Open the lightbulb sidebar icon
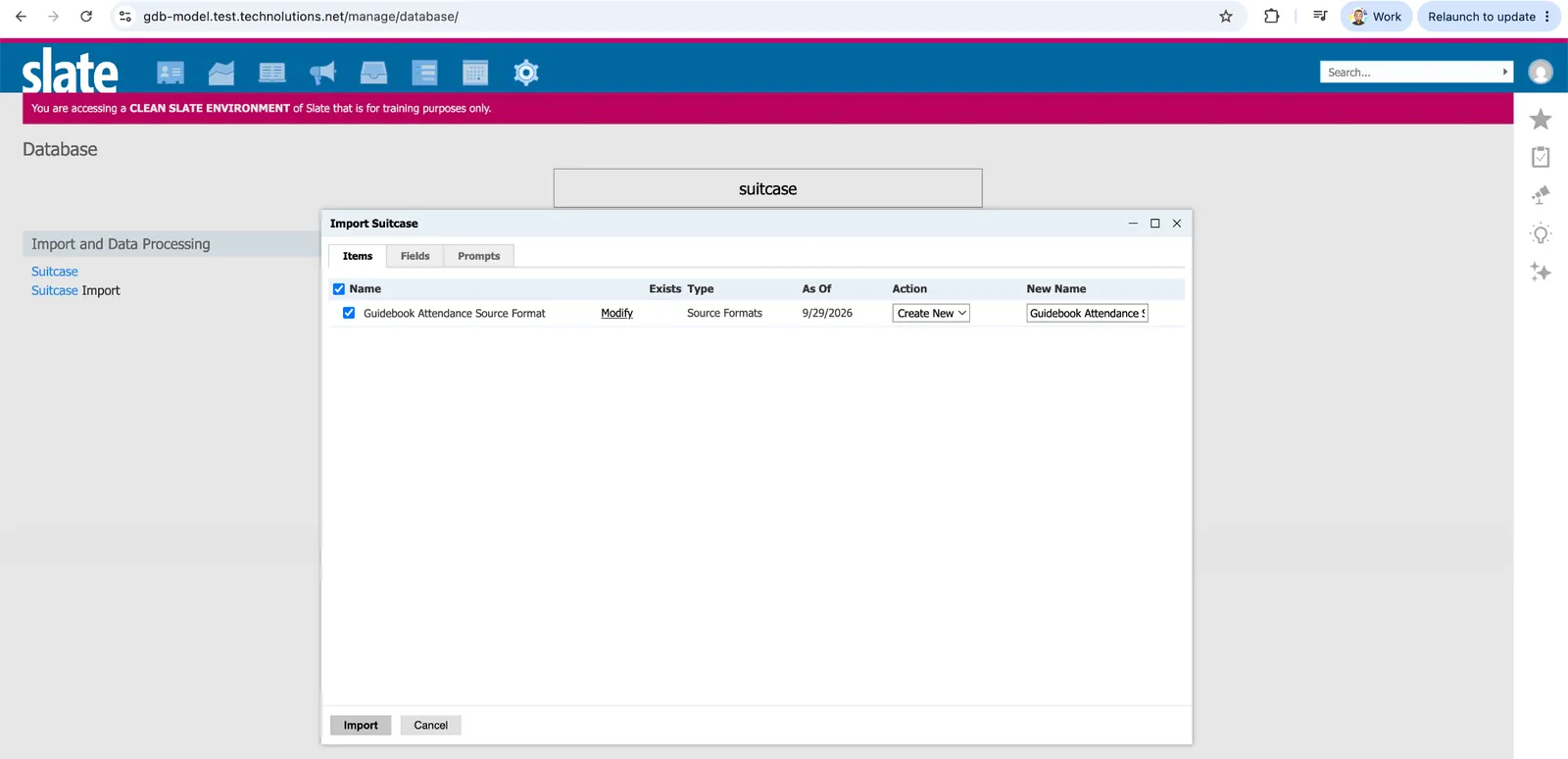Screen dimensions: 1568x759 click(1541, 234)
